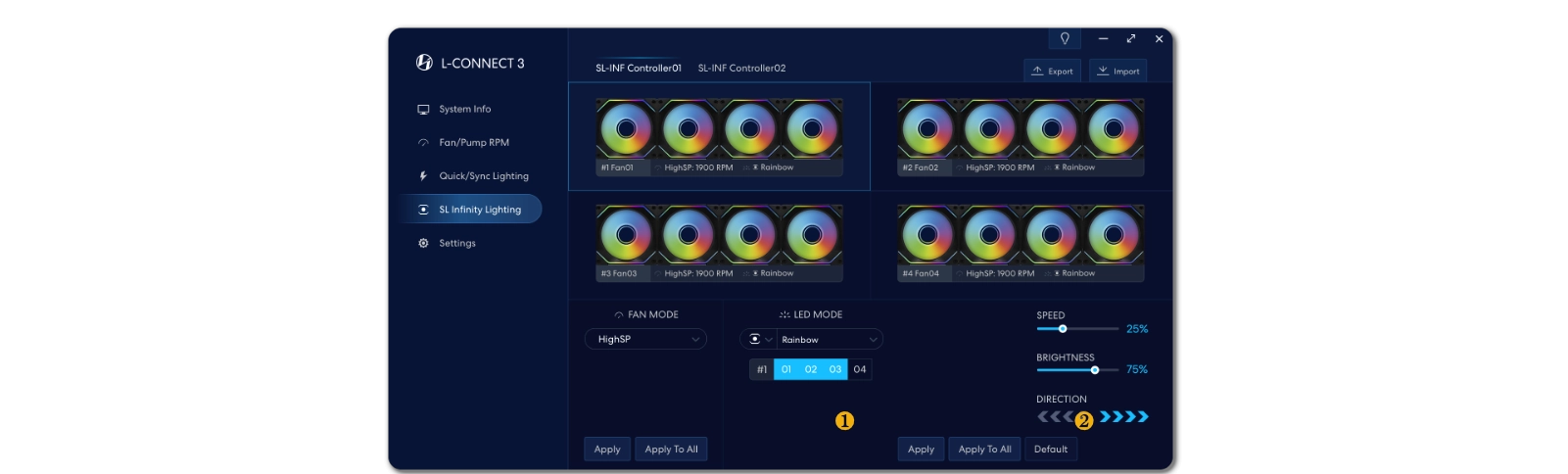Go to Quick/Sync Lighting
This screenshot has width=1568, height=474.
point(483,176)
